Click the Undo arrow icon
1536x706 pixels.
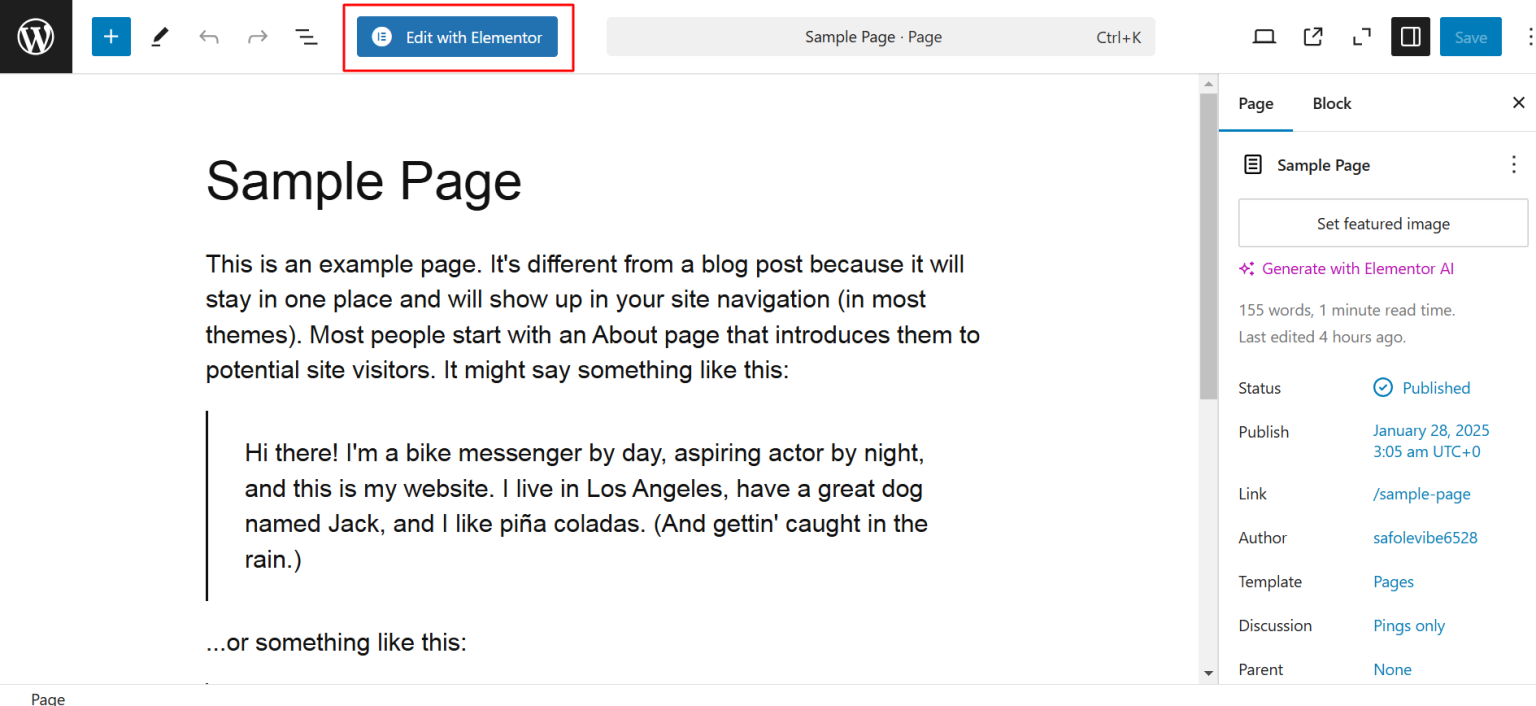coord(208,37)
